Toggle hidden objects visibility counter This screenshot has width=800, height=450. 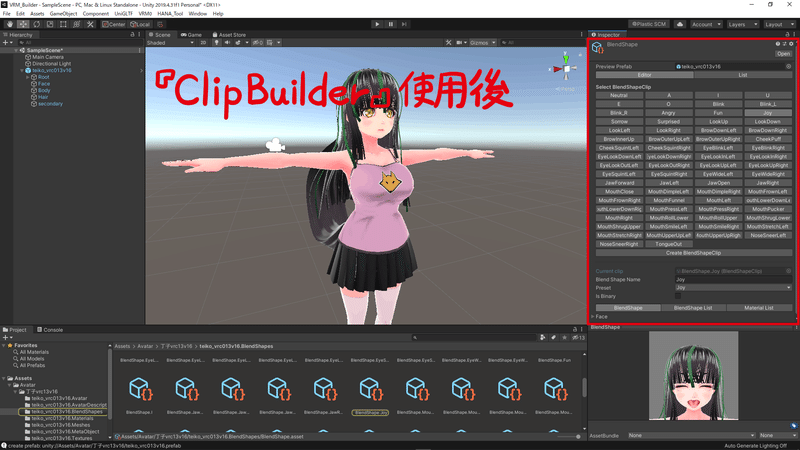pyautogui.click(x=258, y=43)
